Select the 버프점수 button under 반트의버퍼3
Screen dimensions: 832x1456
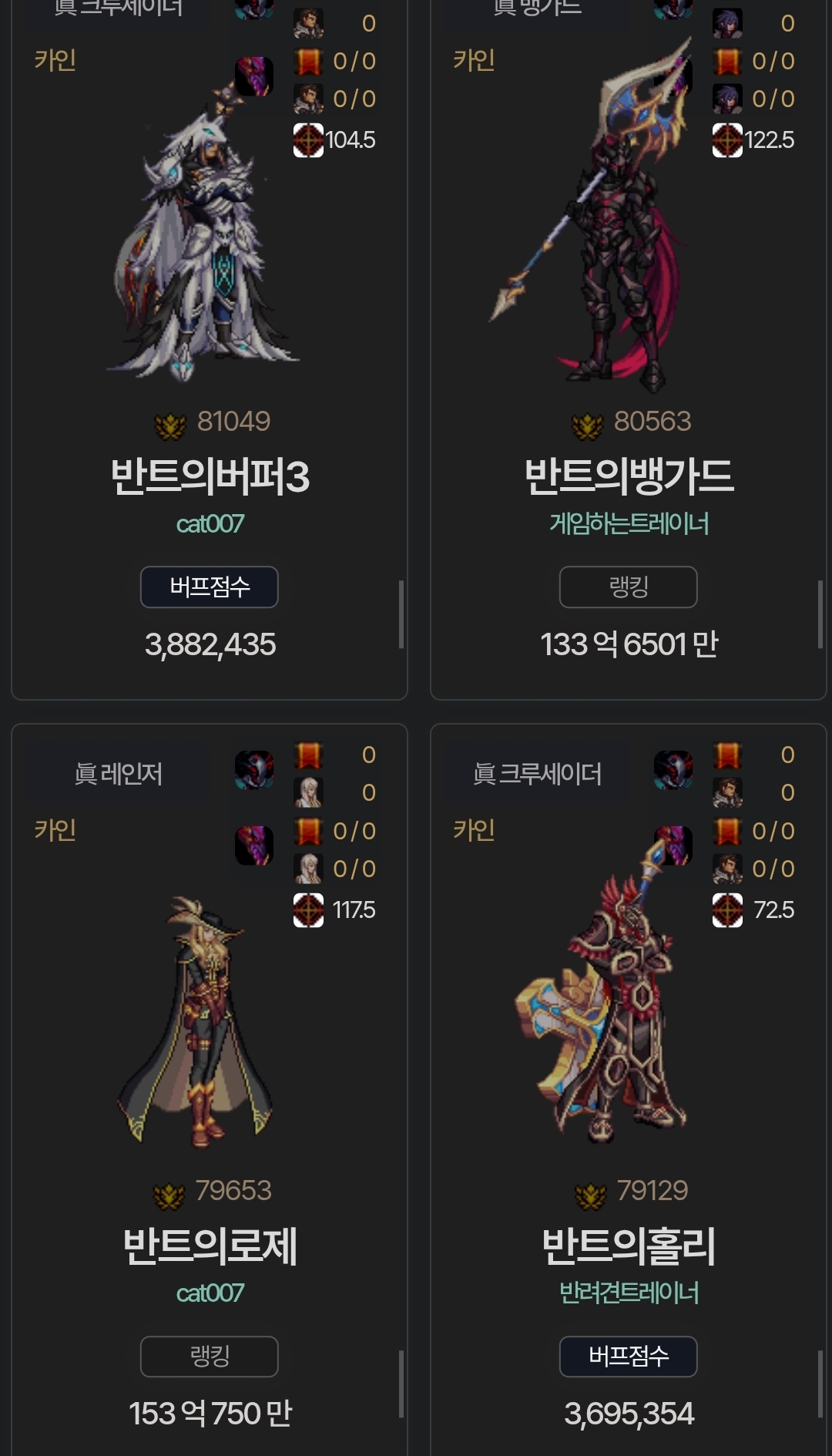(210, 587)
